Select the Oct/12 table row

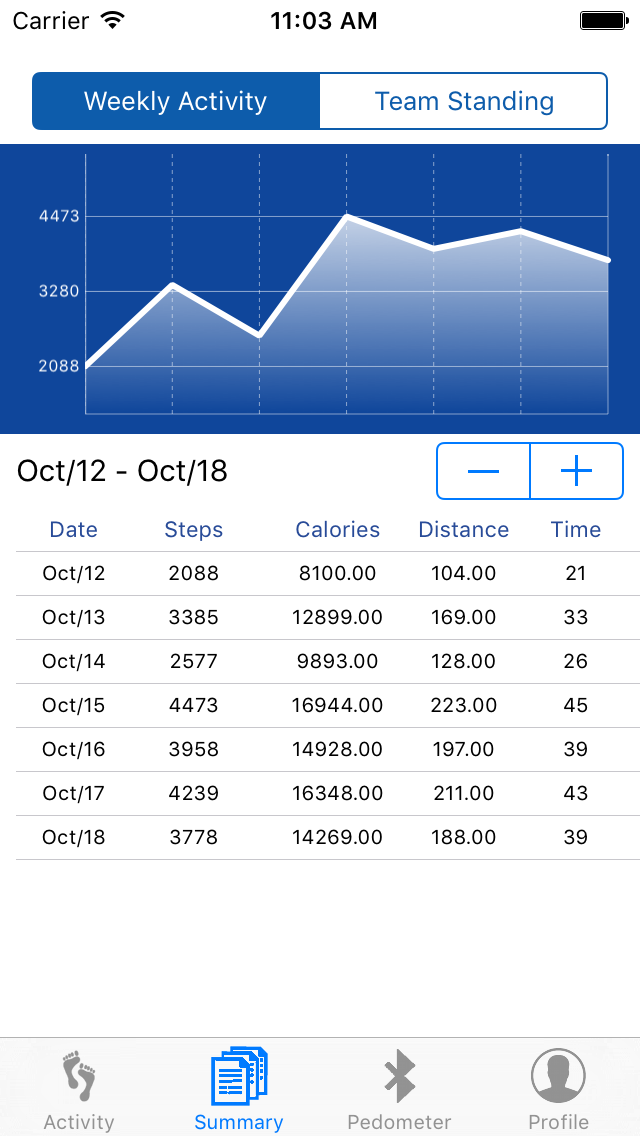328,574
